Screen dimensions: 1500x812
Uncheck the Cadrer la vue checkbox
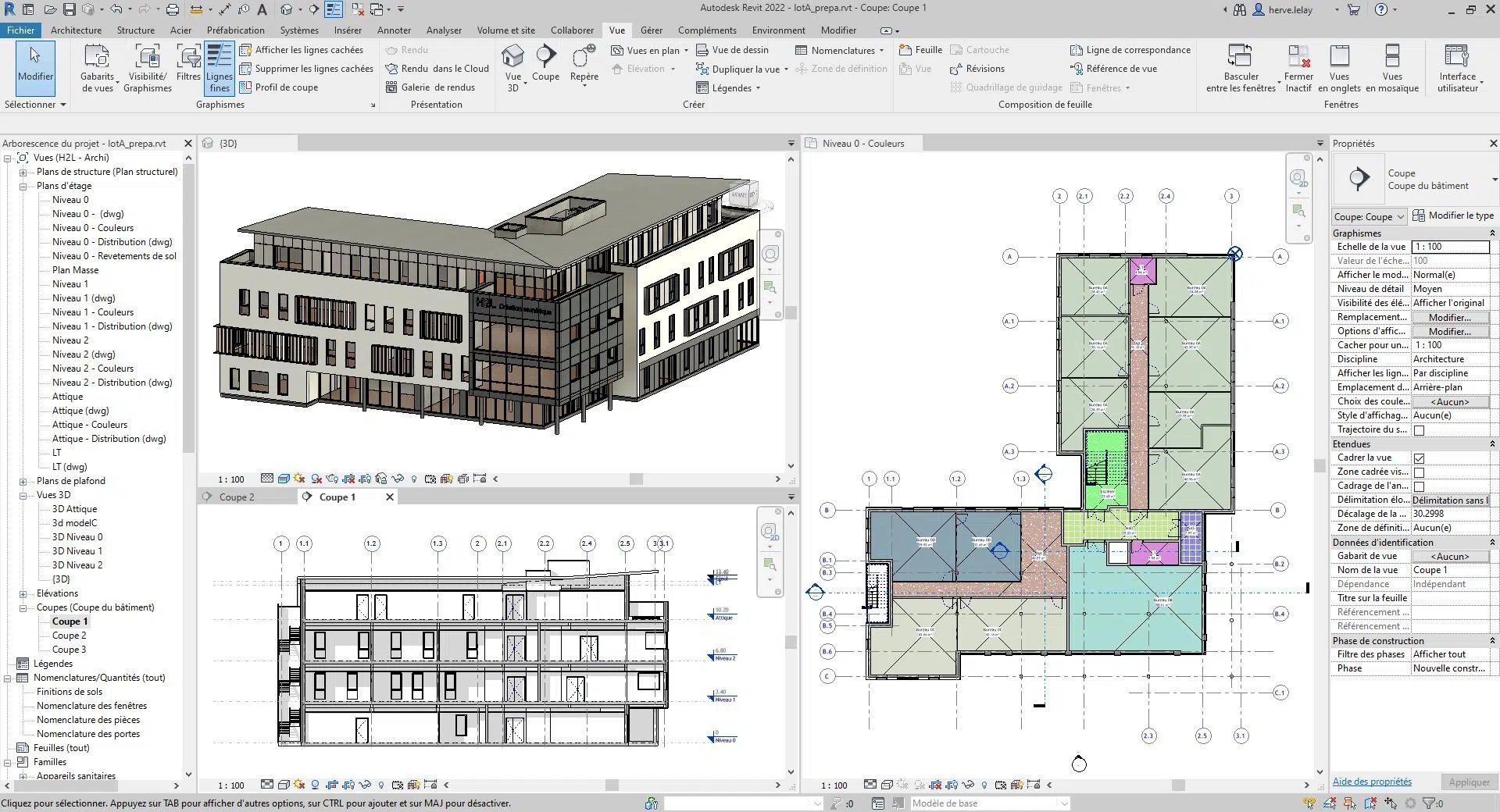click(1419, 458)
